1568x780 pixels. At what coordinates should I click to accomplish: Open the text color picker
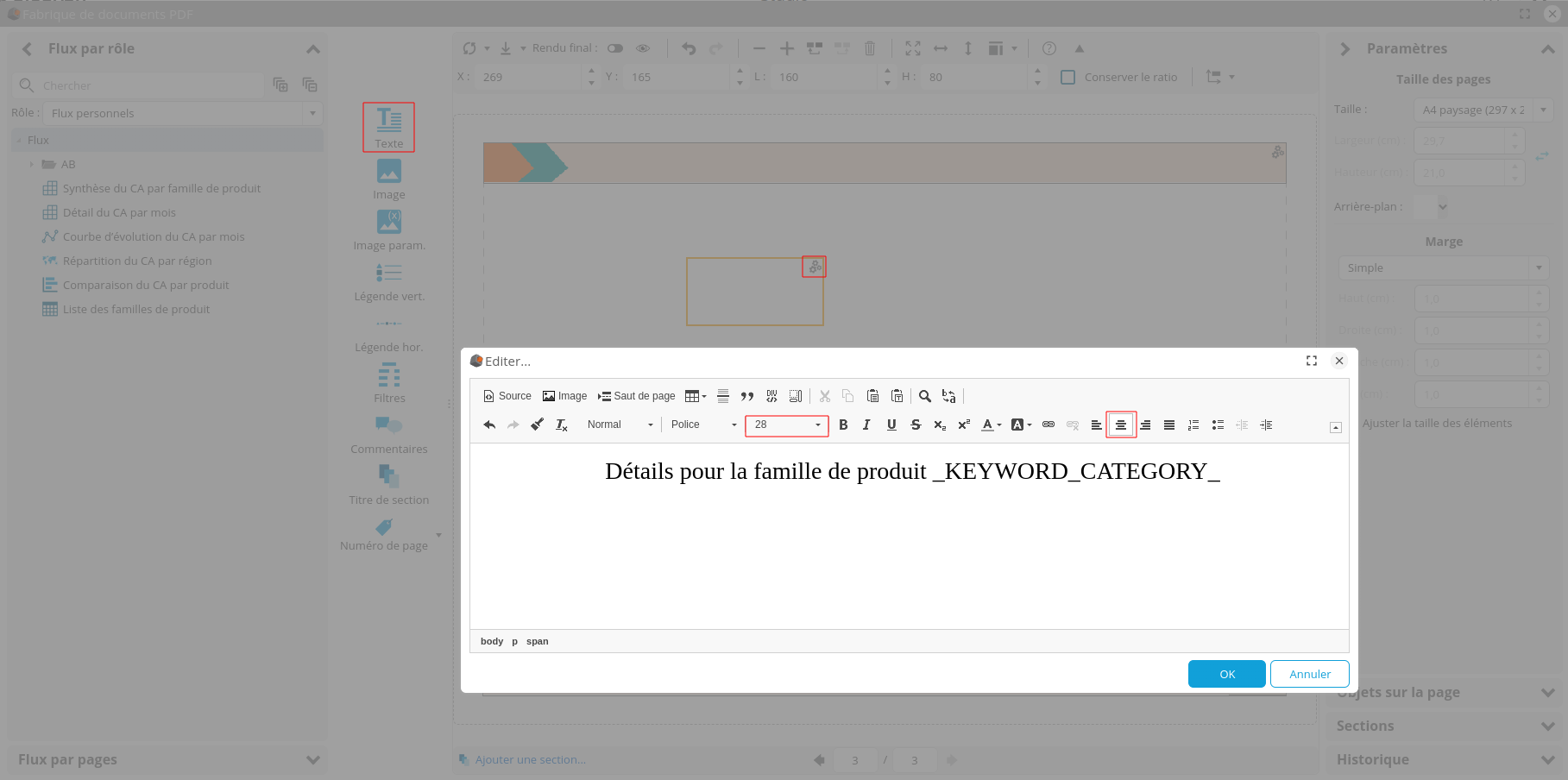pyautogui.click(x=992, y=425)
